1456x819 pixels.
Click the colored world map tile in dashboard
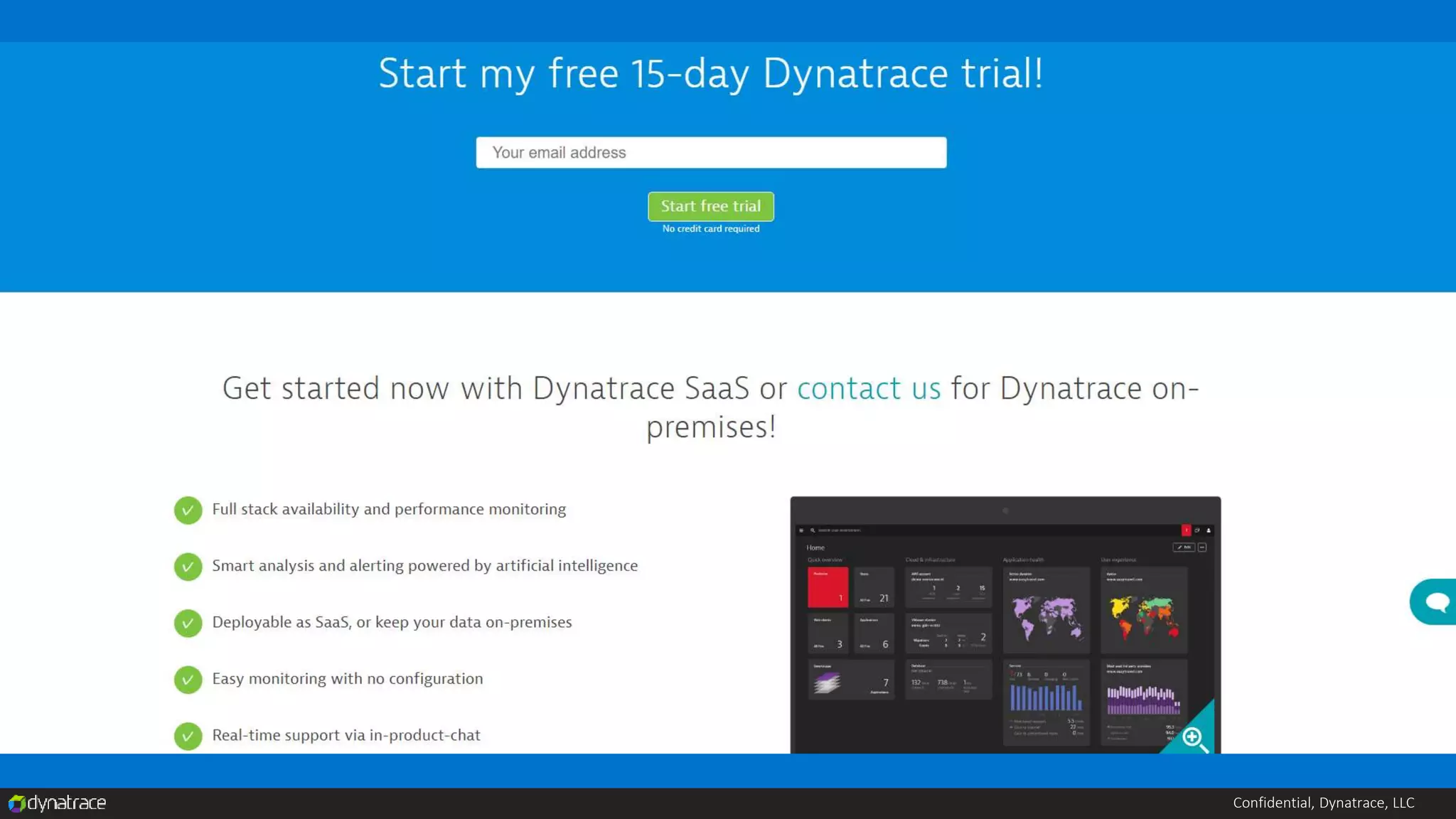(1144, 610)
